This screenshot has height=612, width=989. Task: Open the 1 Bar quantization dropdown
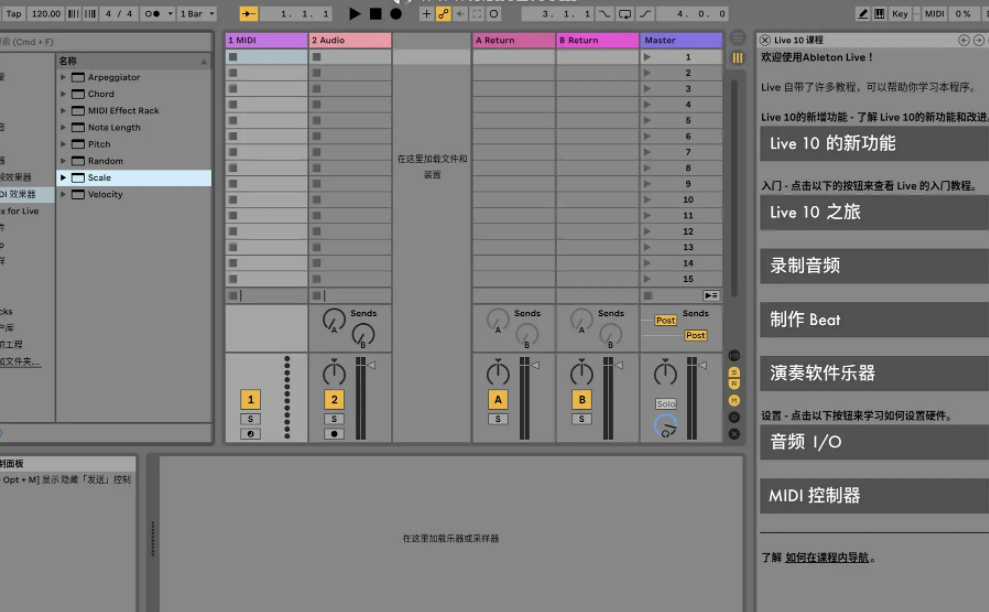[x=197, y=13]
